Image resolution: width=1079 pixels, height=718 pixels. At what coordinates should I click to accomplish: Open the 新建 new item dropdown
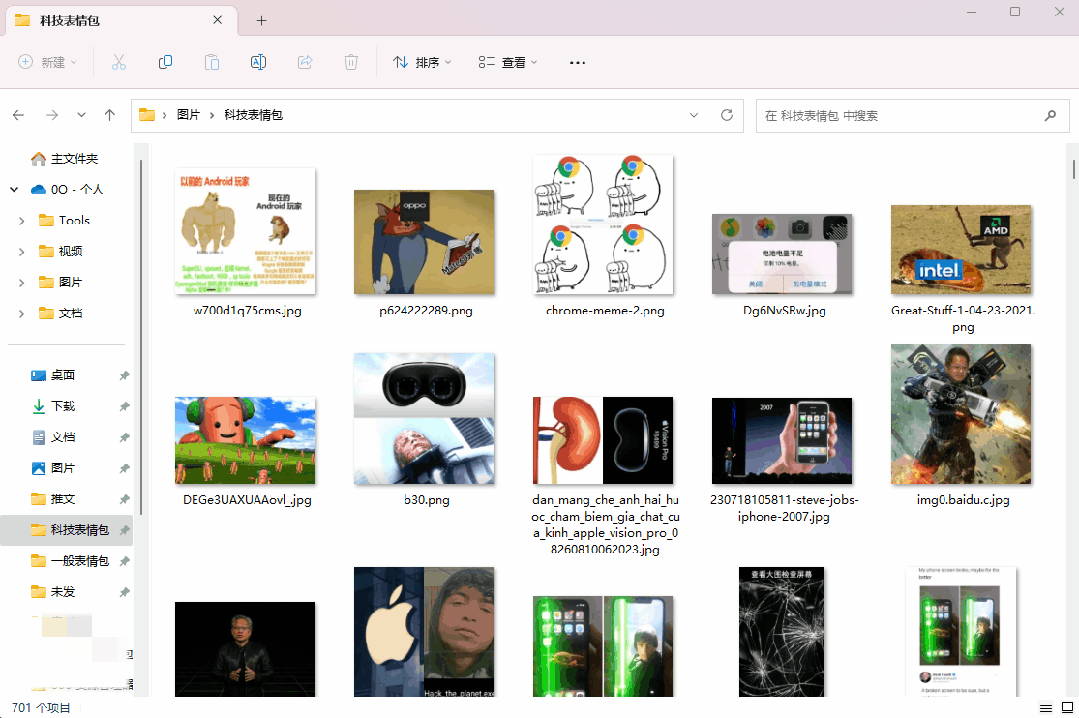pyautogui.click(x=47, y=63)
